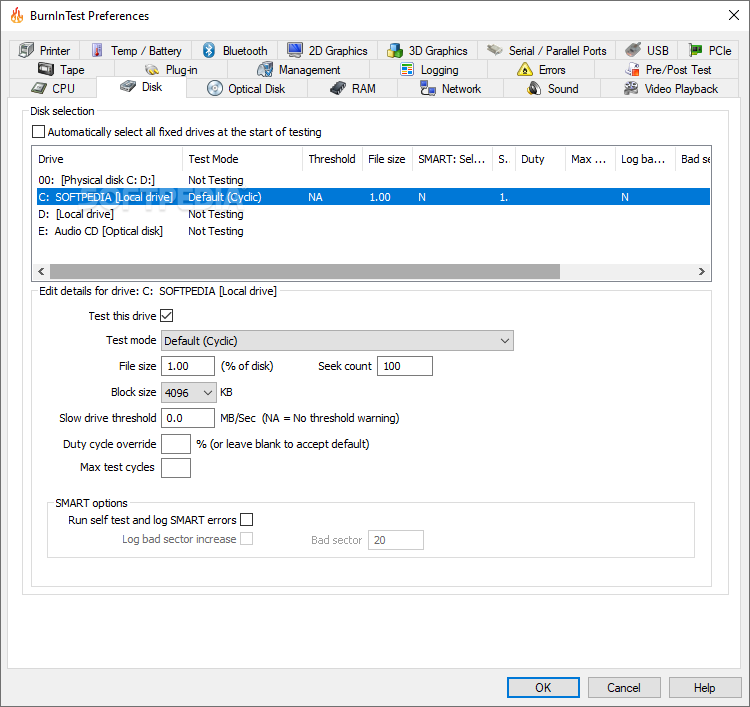Confirm preferences with OK button
This screenshot has width=750, height=707.
pos(543,687)
